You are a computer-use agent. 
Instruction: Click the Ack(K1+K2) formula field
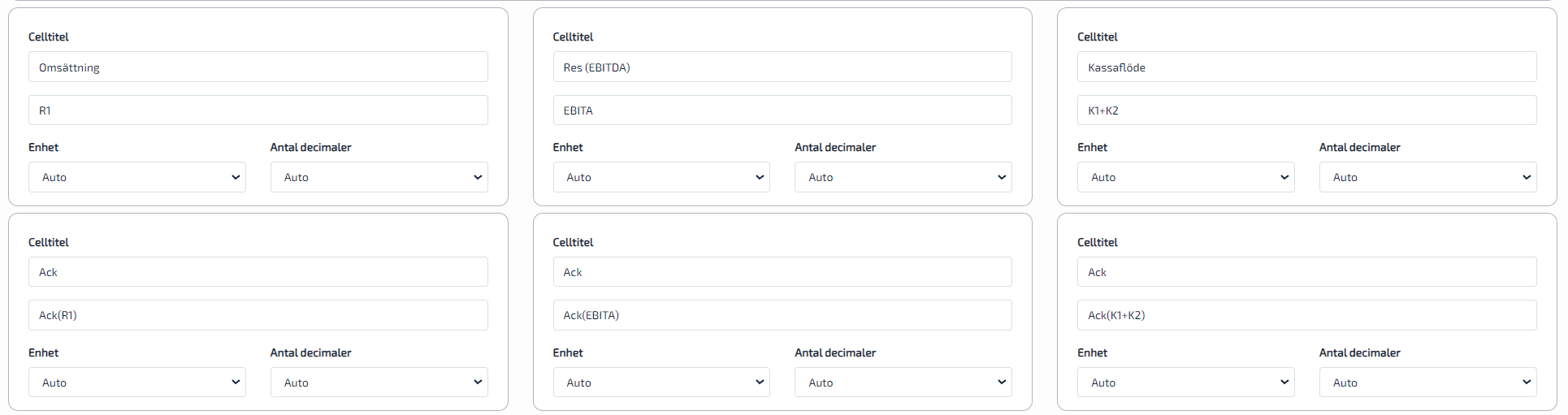click(x=1307, y=315)
